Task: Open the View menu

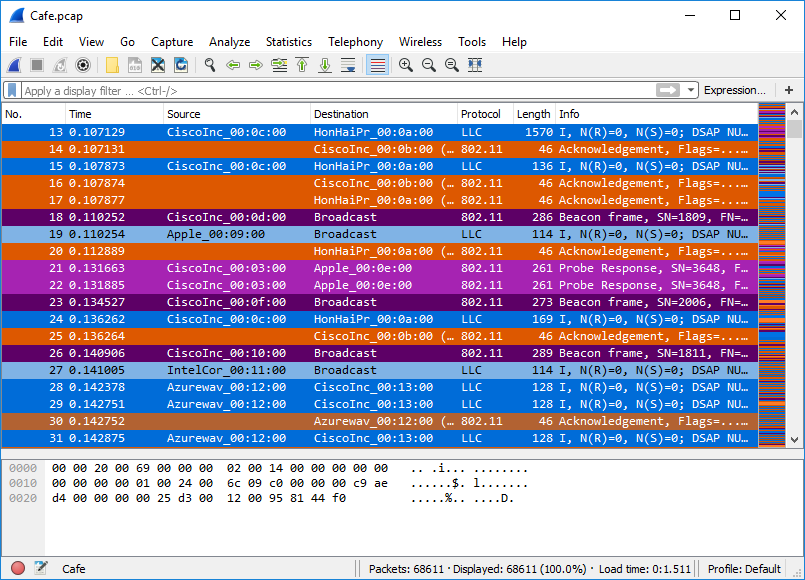Action: (x=91, y=42)
